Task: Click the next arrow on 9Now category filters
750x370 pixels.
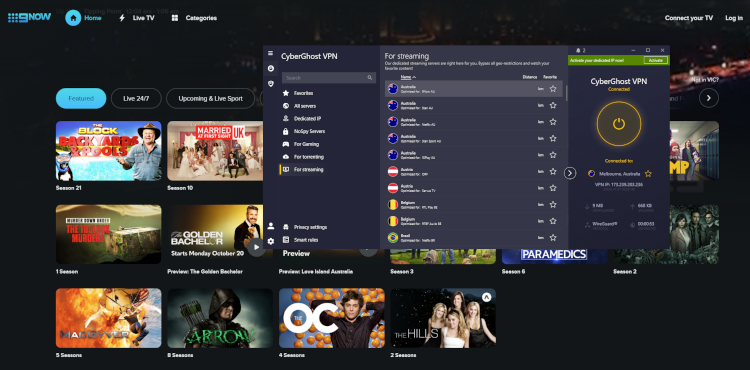Action: click(709, 98)
